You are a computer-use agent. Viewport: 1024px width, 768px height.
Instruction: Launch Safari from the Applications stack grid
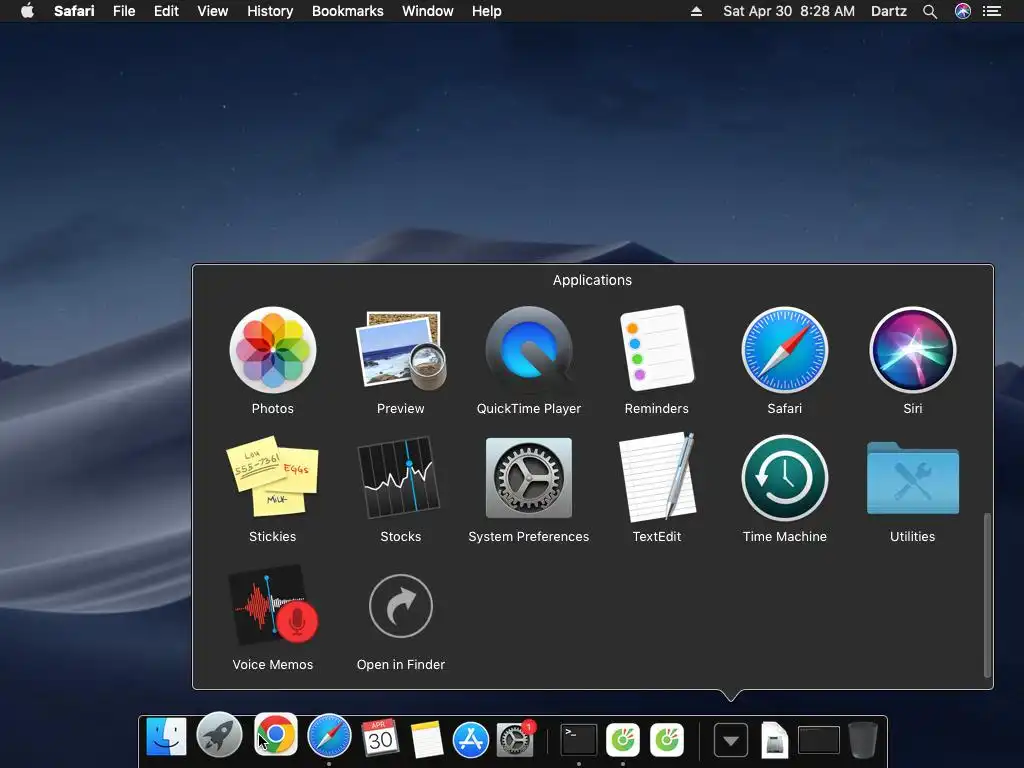(x=784, y=350)
